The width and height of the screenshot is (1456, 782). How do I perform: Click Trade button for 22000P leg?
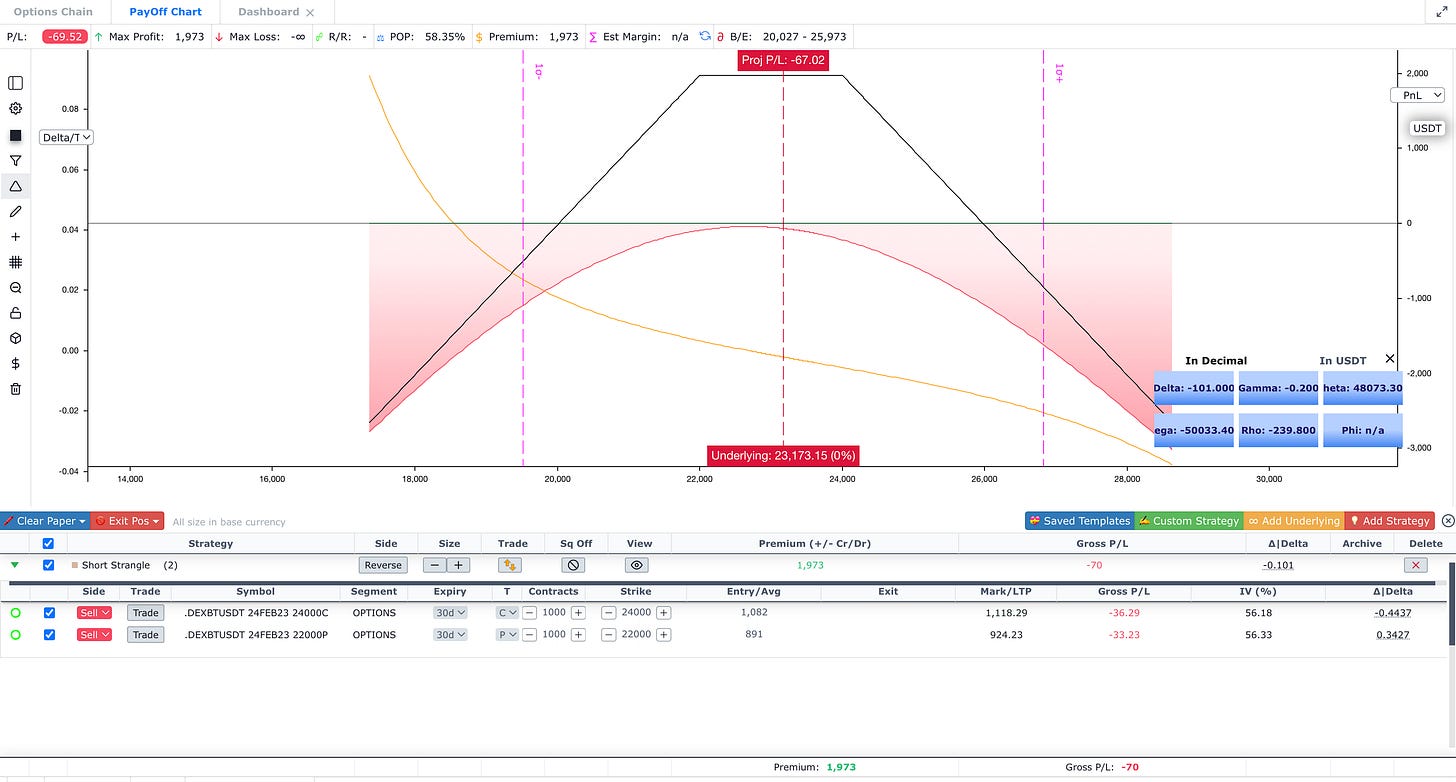pyautogui.click(x=146, y=635)
